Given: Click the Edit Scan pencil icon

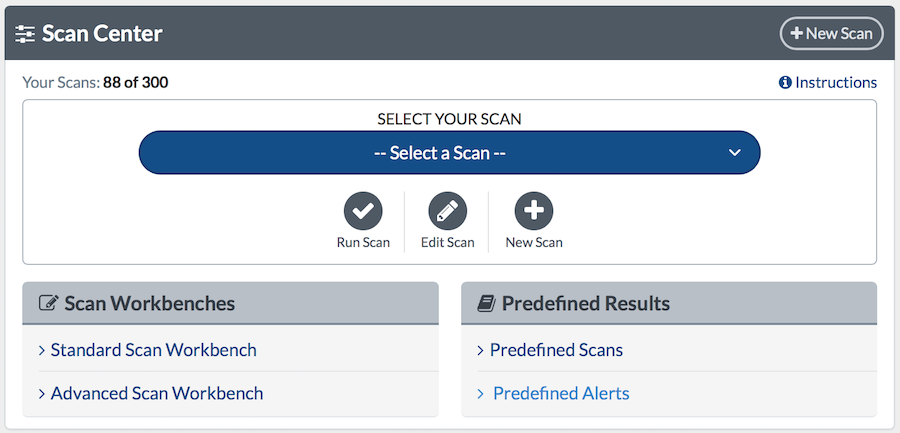Looking at the screenshot, I should coord(447,211).
